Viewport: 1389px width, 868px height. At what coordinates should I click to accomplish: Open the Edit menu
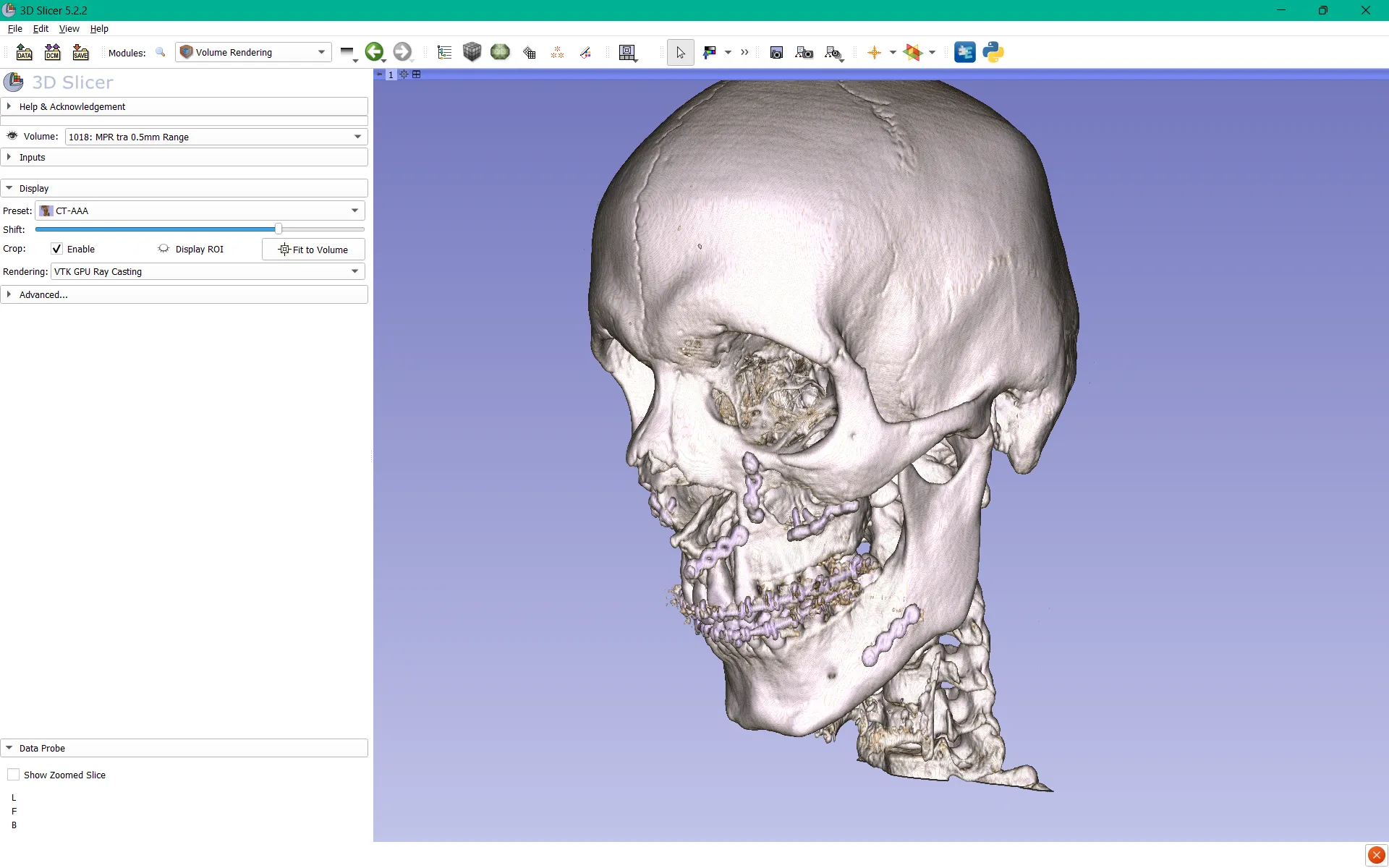pyautogui.click(x=41, y=28)
